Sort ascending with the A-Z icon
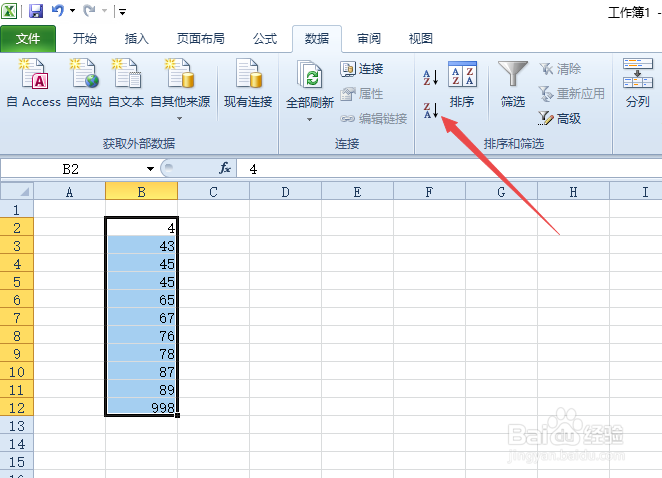The height and width of the screenshot is (478, 662). pos(431,78)
